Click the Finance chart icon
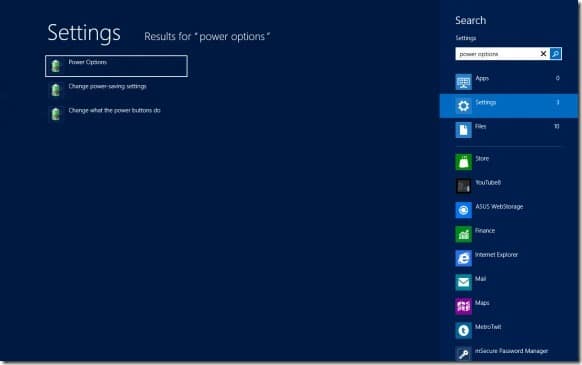Screen dimensions: 582x365 pos(464,234)
